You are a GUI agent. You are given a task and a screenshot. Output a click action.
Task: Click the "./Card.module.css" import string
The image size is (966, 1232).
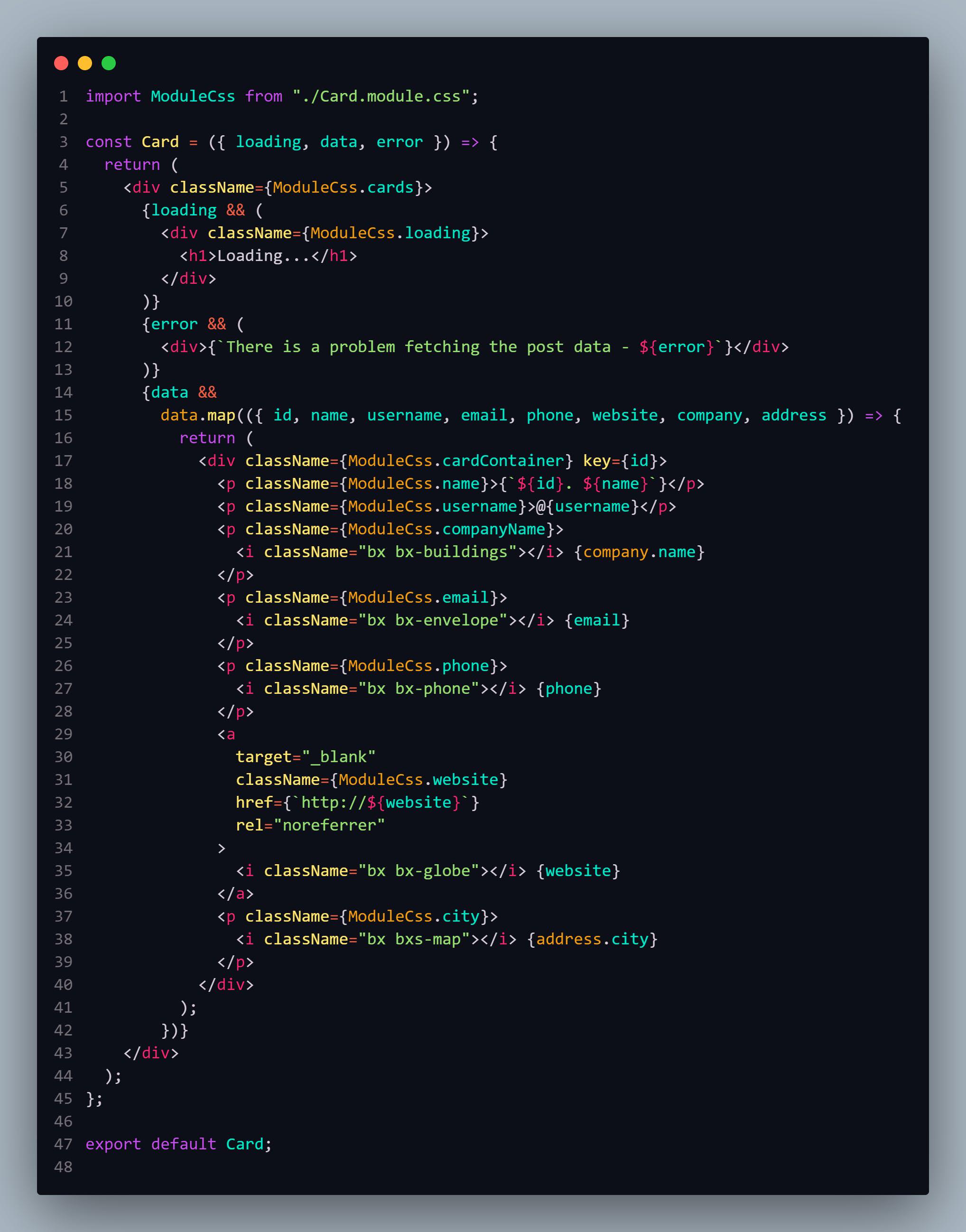pos(381,97)
